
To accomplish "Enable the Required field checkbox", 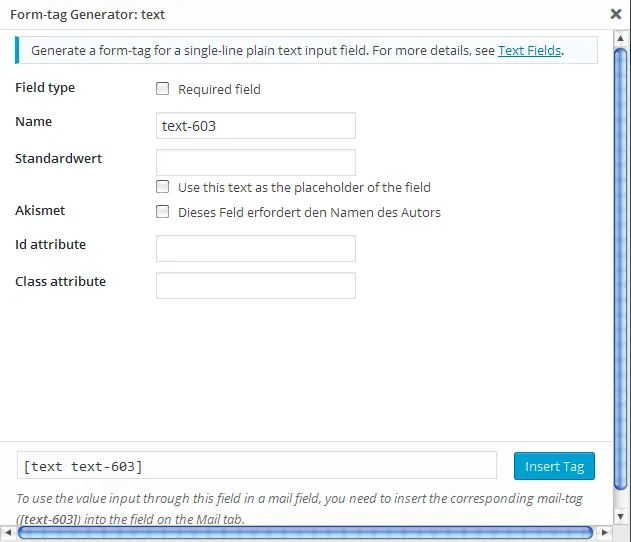I will [x=163, y=89].
